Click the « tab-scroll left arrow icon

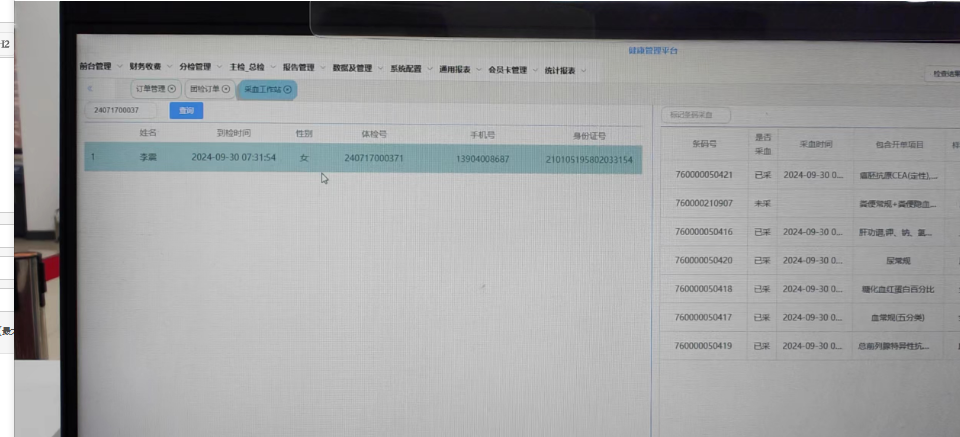click(90, 88)
